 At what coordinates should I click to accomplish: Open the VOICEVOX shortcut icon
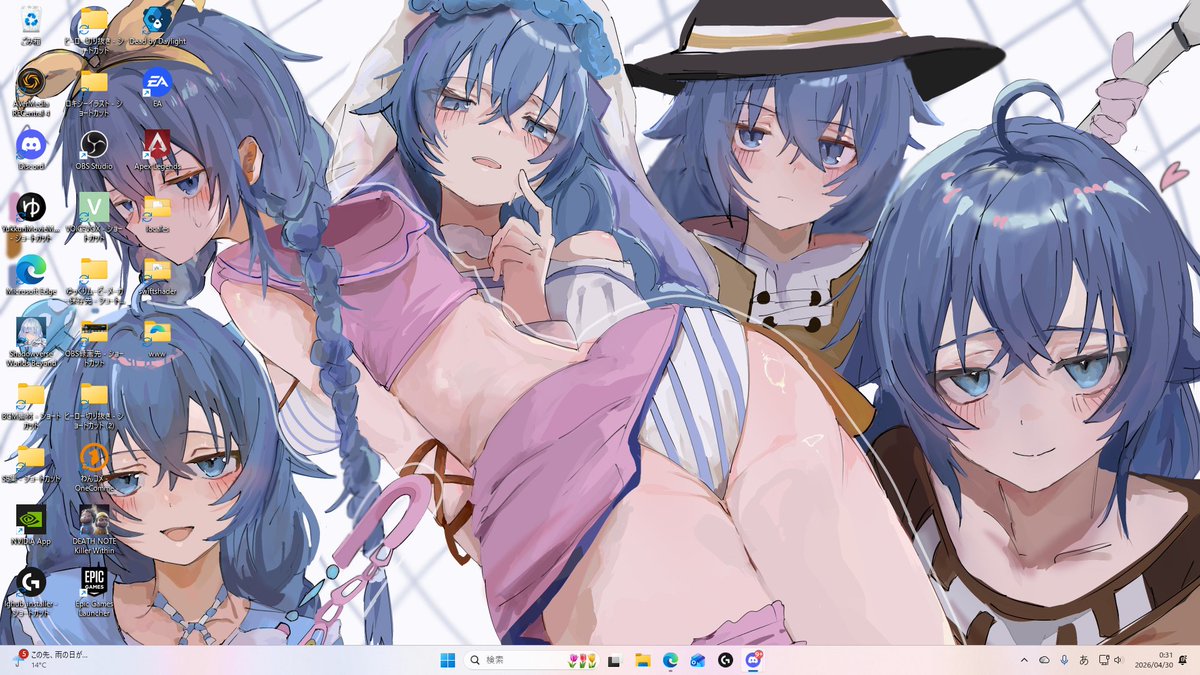click(x=94, y=217)
